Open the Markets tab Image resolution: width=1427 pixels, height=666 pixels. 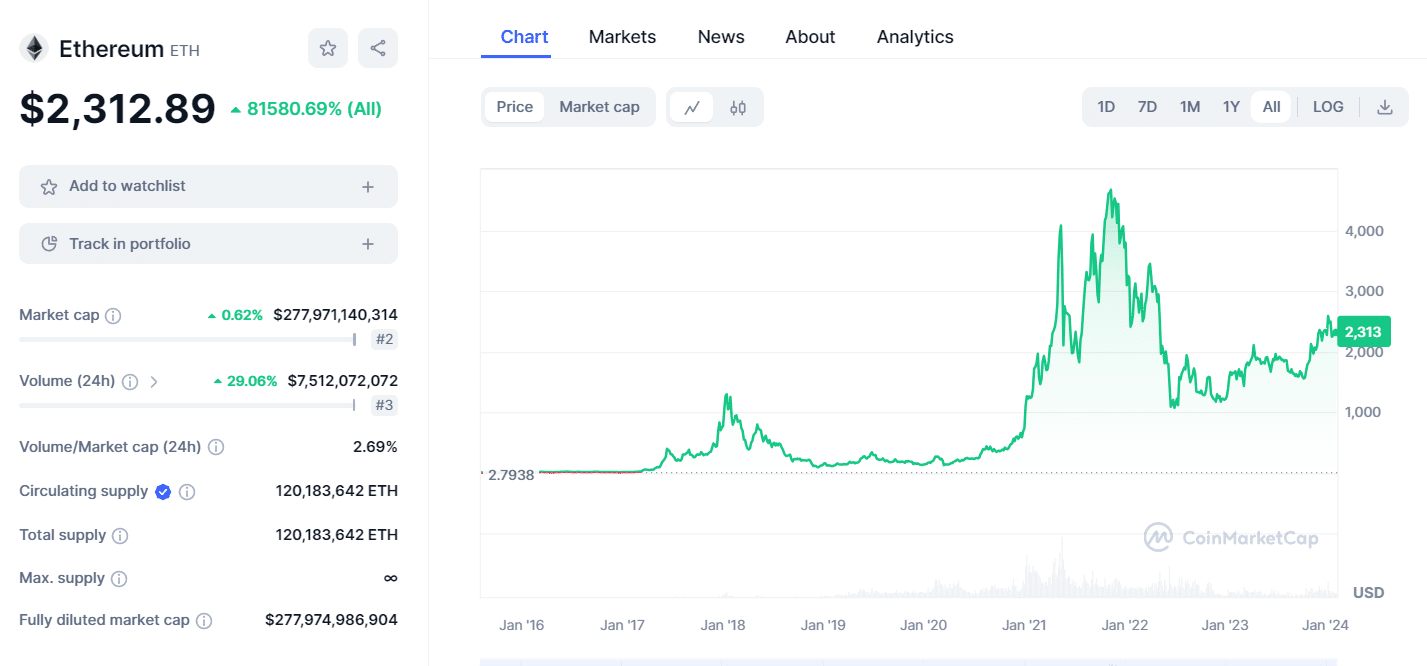pyautogui.click(x=622, y=36)
